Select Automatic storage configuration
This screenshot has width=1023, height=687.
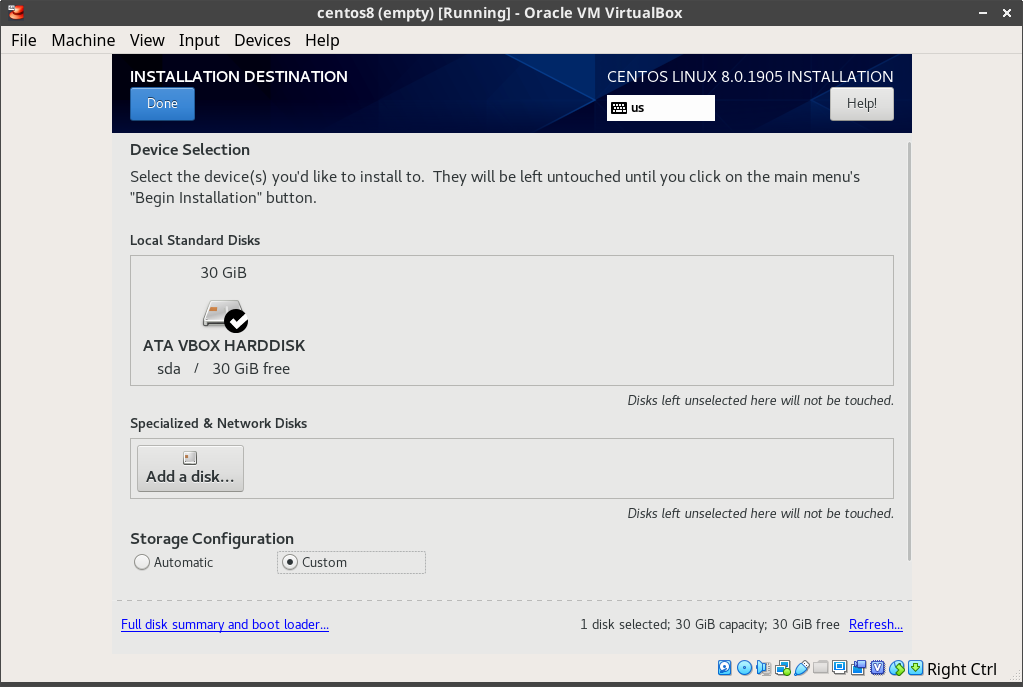coord(174,562)
